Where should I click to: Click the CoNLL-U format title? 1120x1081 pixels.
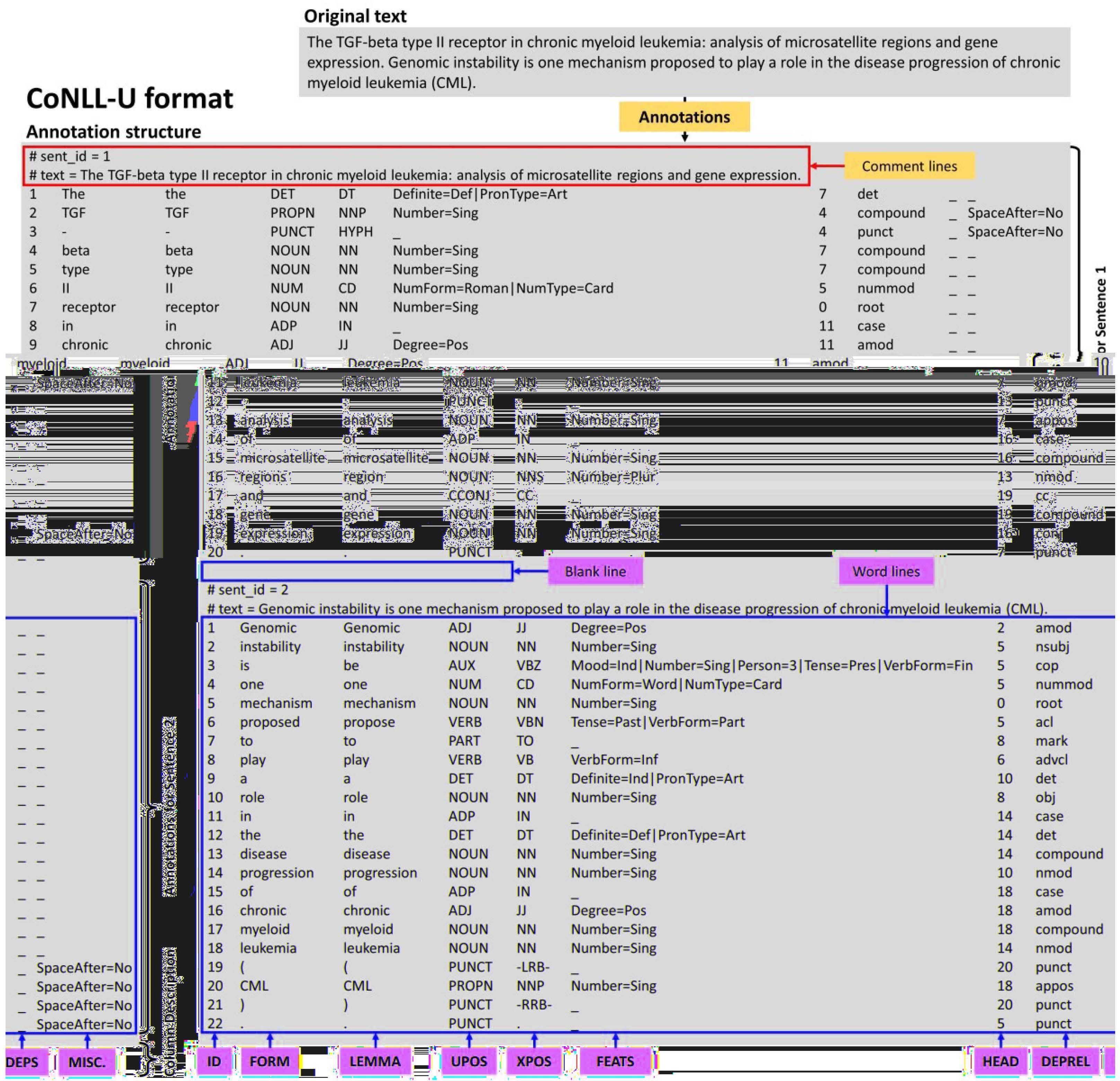pyautogui.click(x=130, y=98)
